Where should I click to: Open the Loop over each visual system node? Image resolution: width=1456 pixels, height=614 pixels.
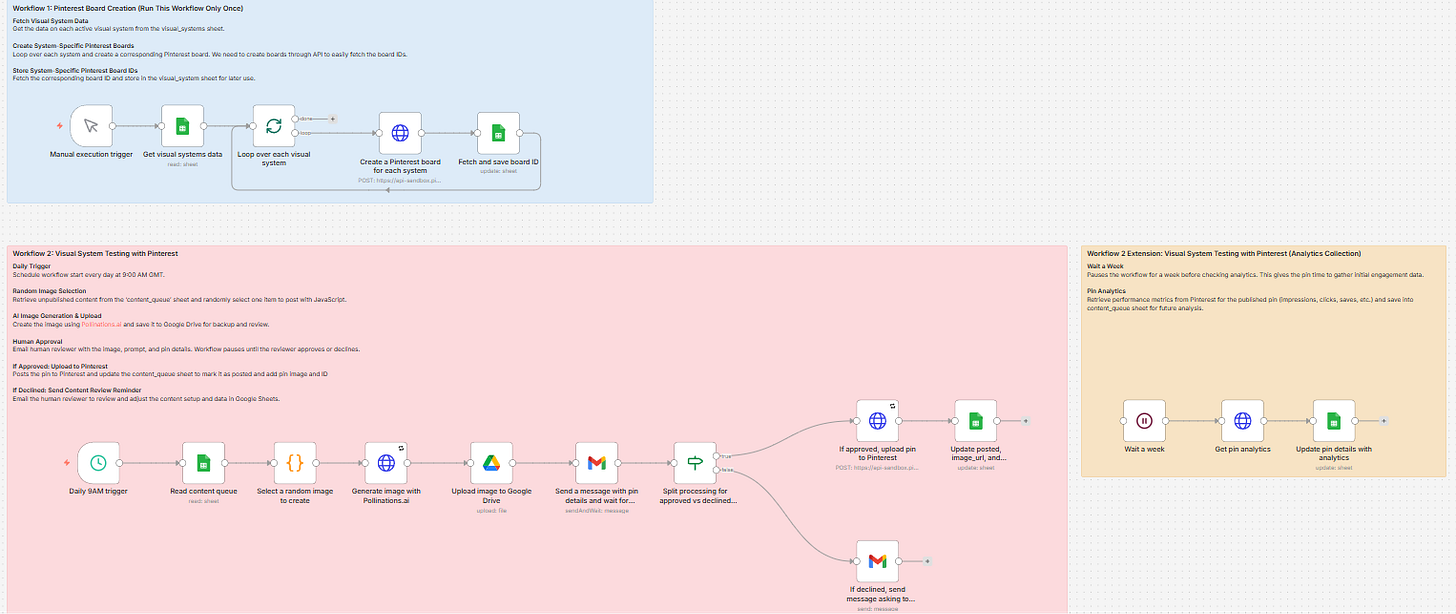tap(273, 127)
